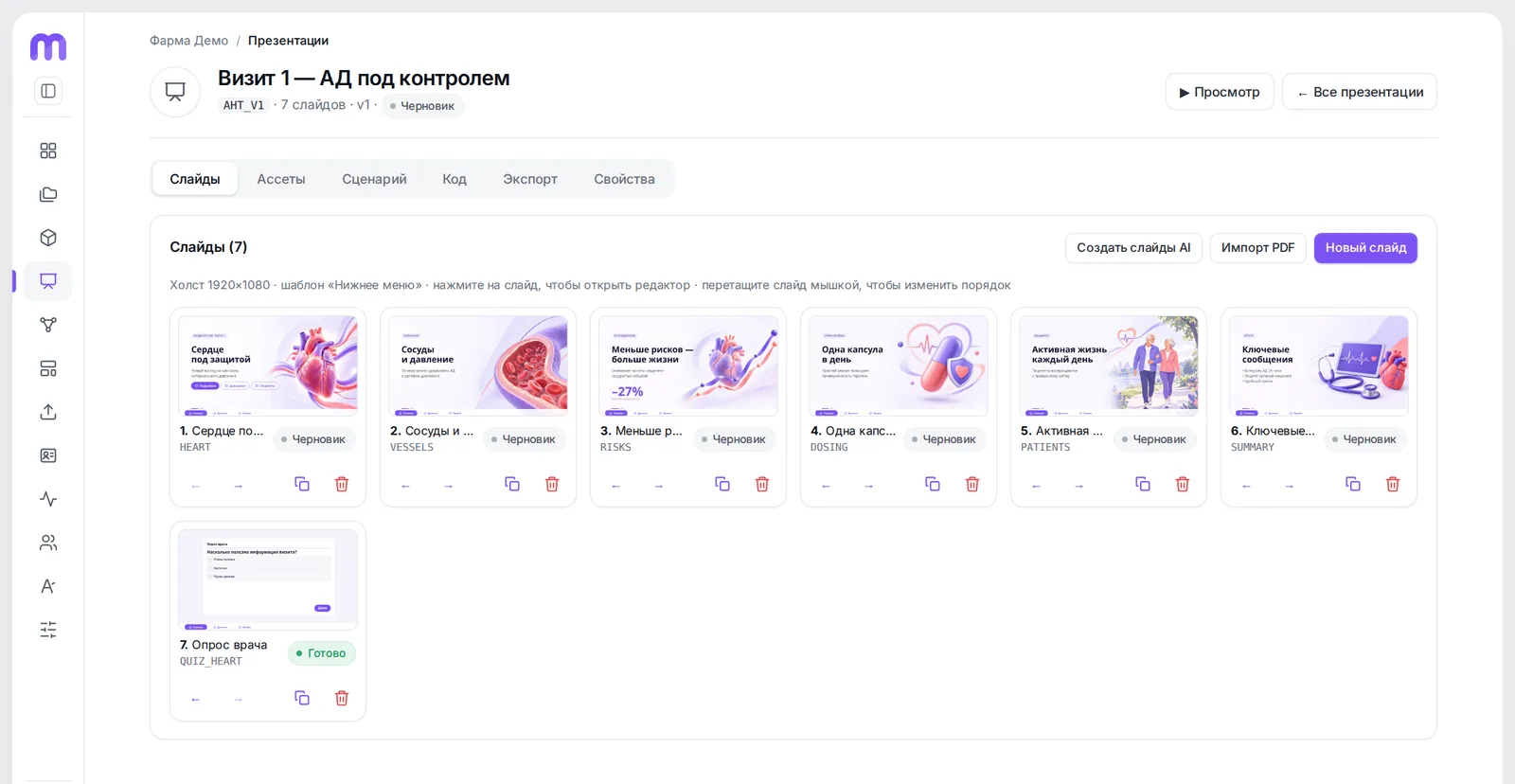Open the Свойства tab
This screenshot has width=1515, height=784.
pyautogui.click(x=624, y=179)
